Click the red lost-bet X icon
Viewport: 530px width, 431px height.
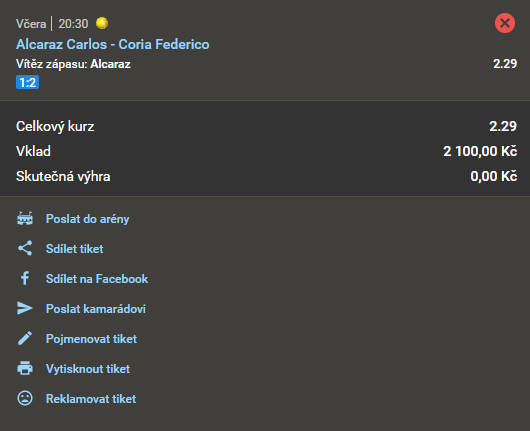pos(505,23)
